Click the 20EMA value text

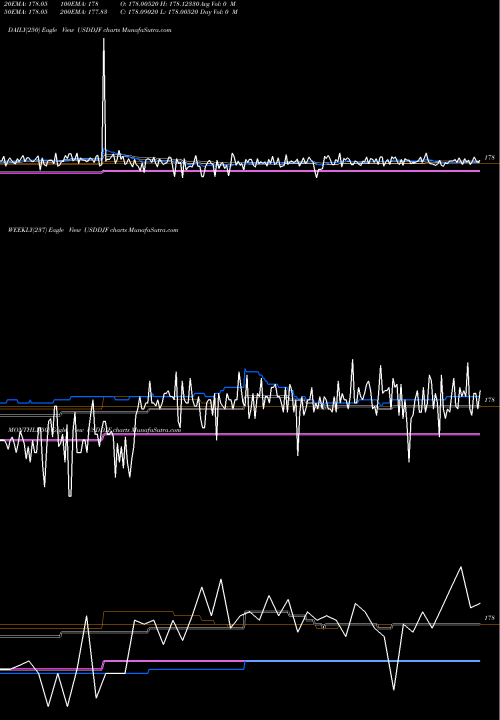point(25,4)
